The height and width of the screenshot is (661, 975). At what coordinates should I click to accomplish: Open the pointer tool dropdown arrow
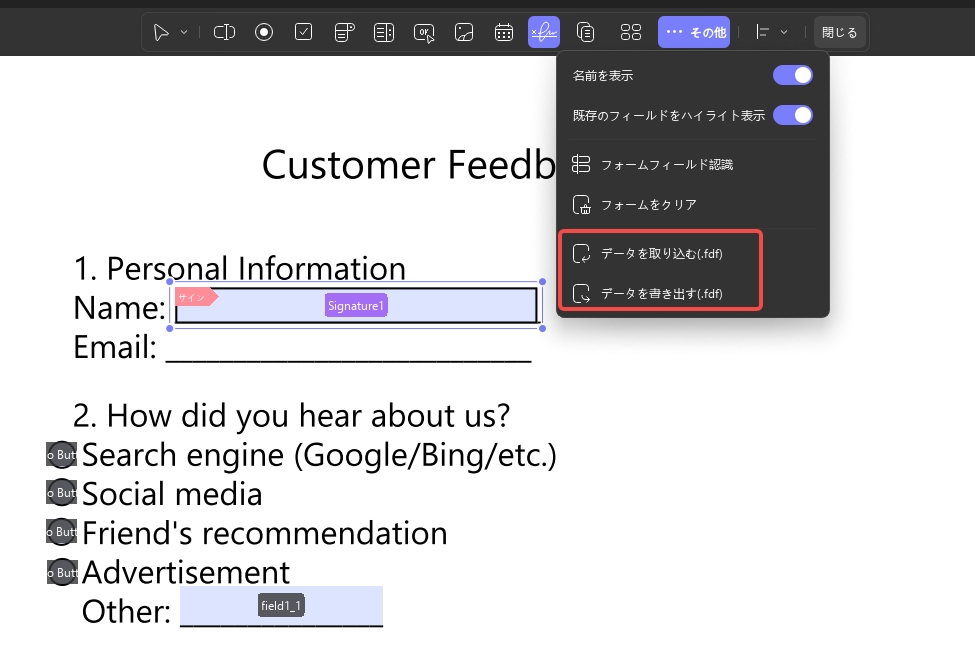point(184,32)
